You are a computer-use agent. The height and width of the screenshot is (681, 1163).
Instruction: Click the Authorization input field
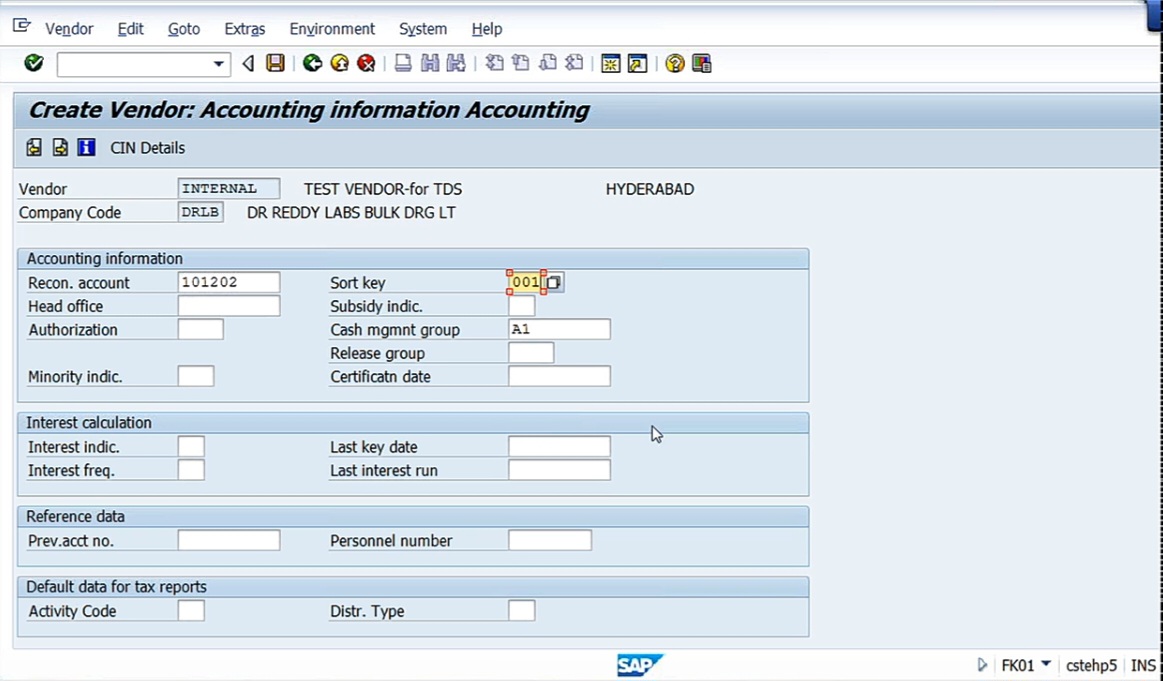[201, 329]
